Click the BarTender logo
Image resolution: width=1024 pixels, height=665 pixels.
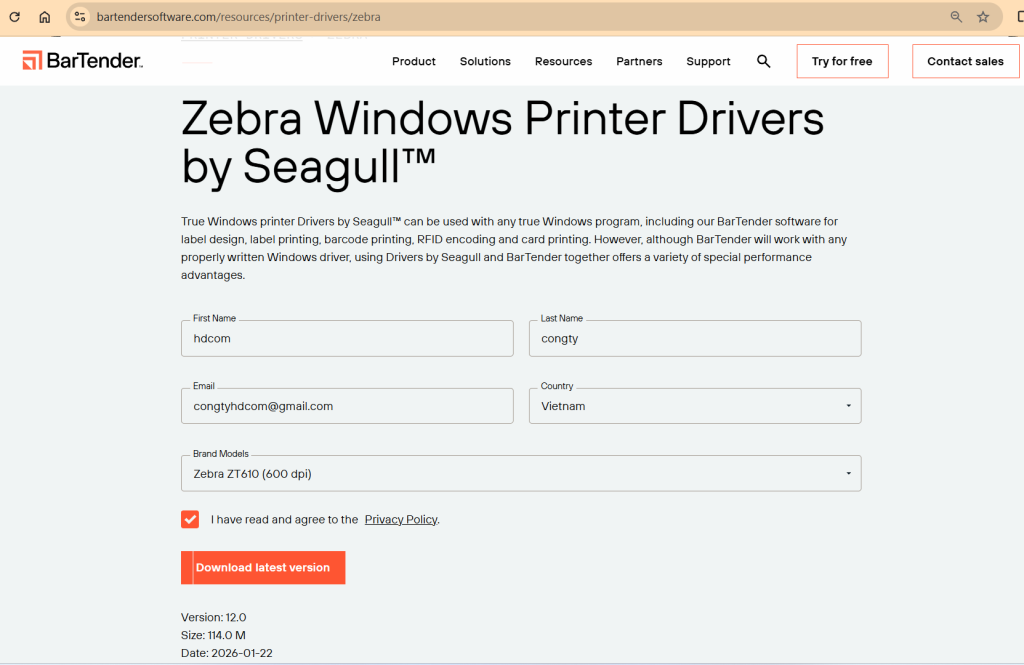coord(83,61)
